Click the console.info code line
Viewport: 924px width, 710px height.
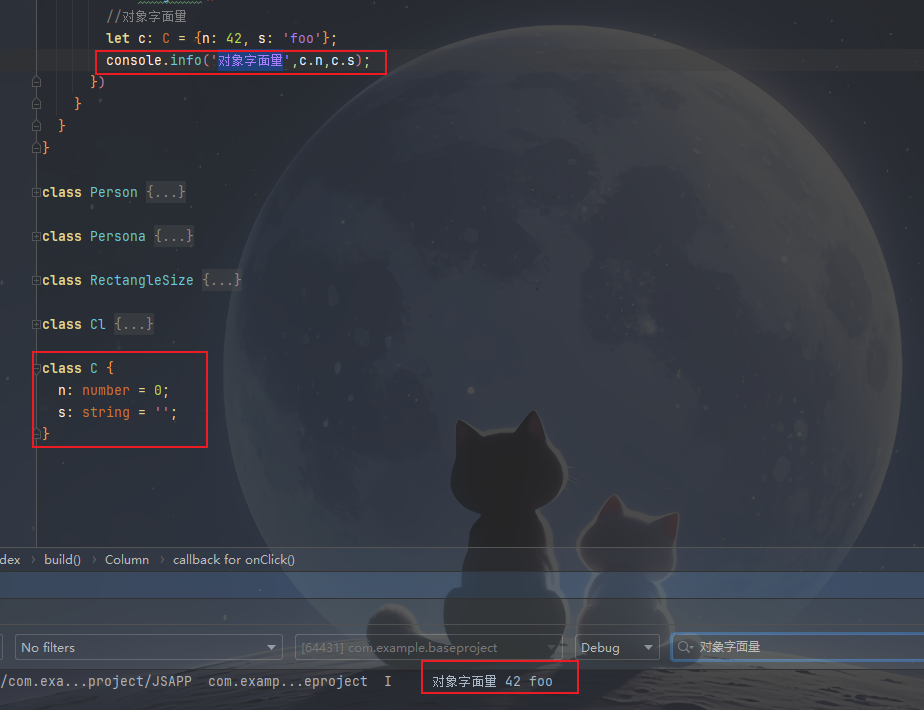click(x=238, y=61)
